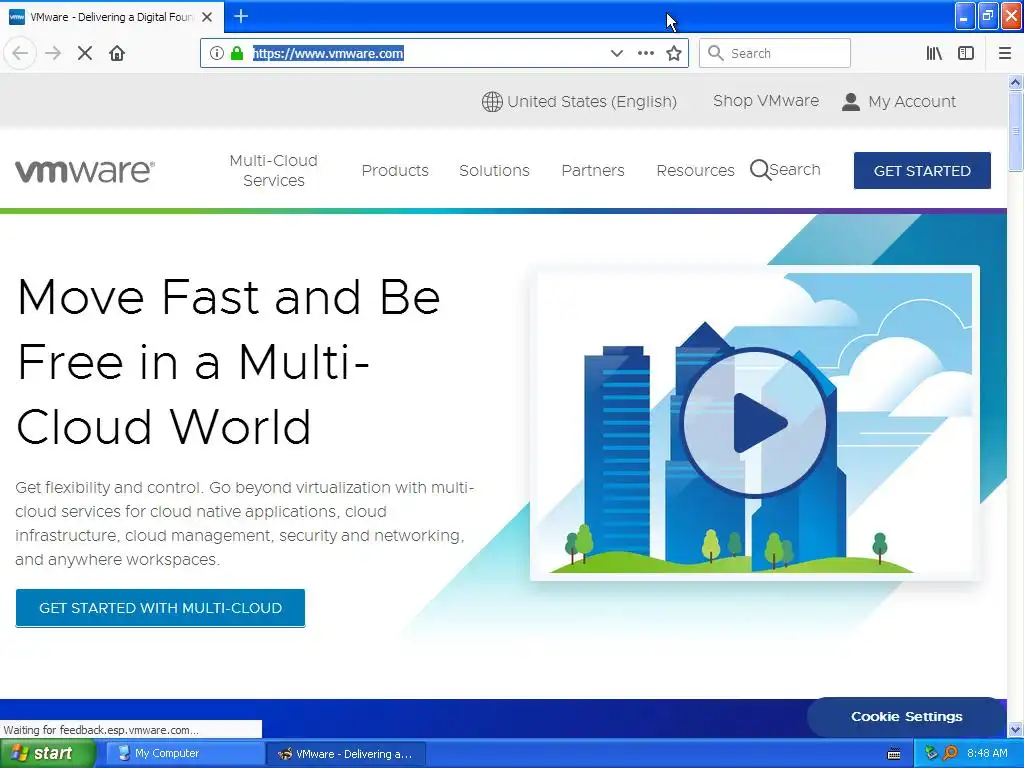Go to the Firefox home page icon

coord(117,53)
